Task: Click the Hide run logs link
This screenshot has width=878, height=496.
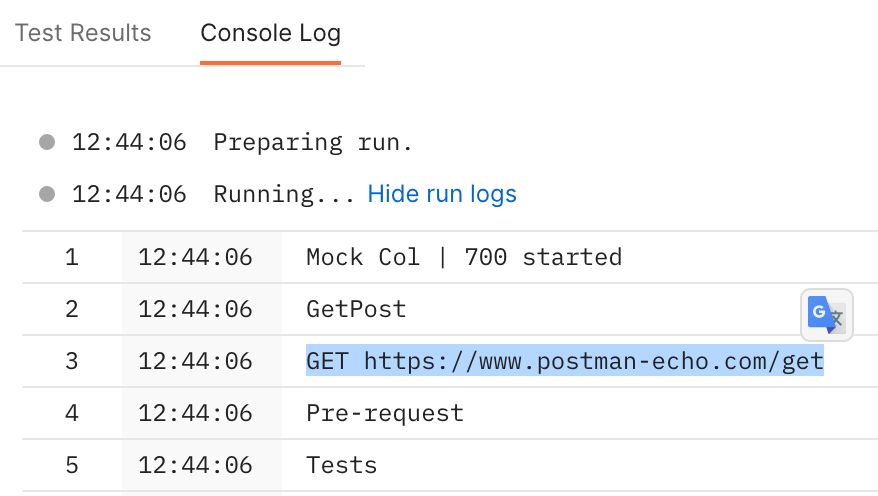Action: coord(442,194)
